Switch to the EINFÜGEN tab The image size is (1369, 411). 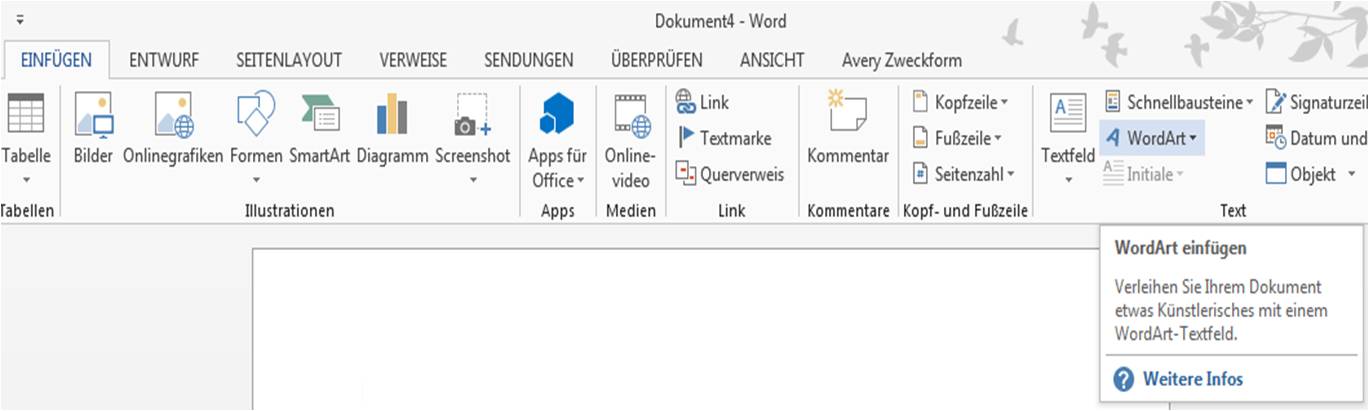[x=56, y=61]
